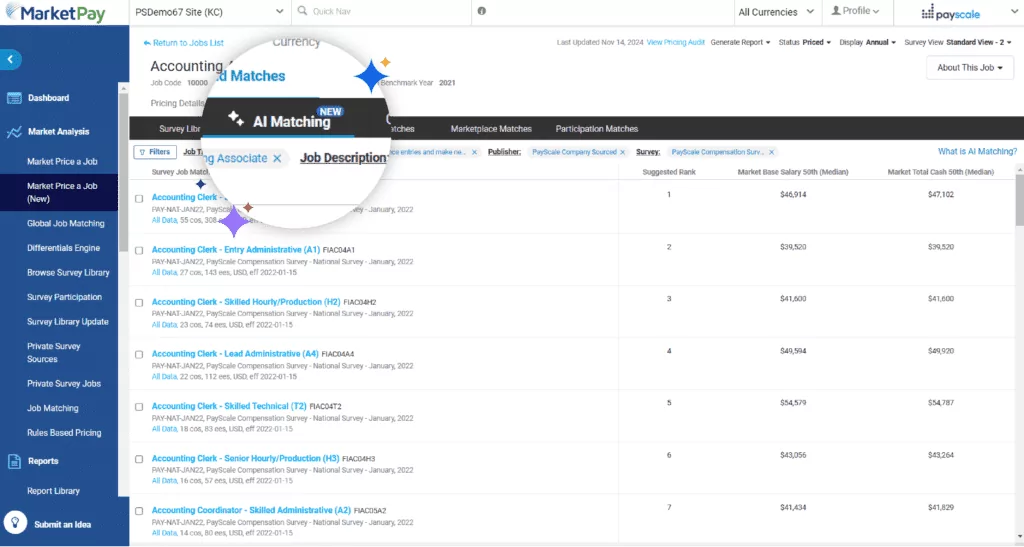Screen dimensions: 1024x547
Task: Collapse the sidebar with the chevron button
Action: click(x=11, y=60)
